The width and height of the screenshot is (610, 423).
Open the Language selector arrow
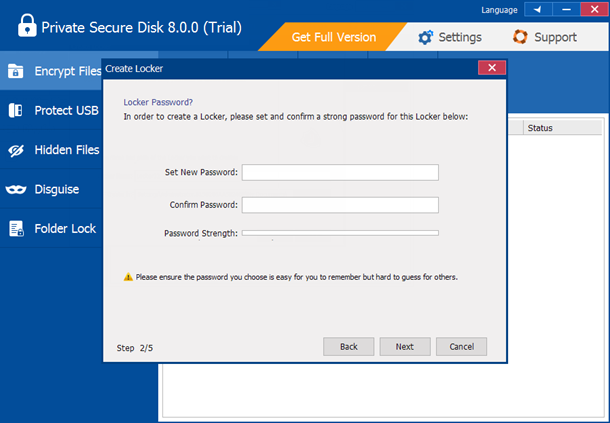pyautogui.click(x=538, y=10)
